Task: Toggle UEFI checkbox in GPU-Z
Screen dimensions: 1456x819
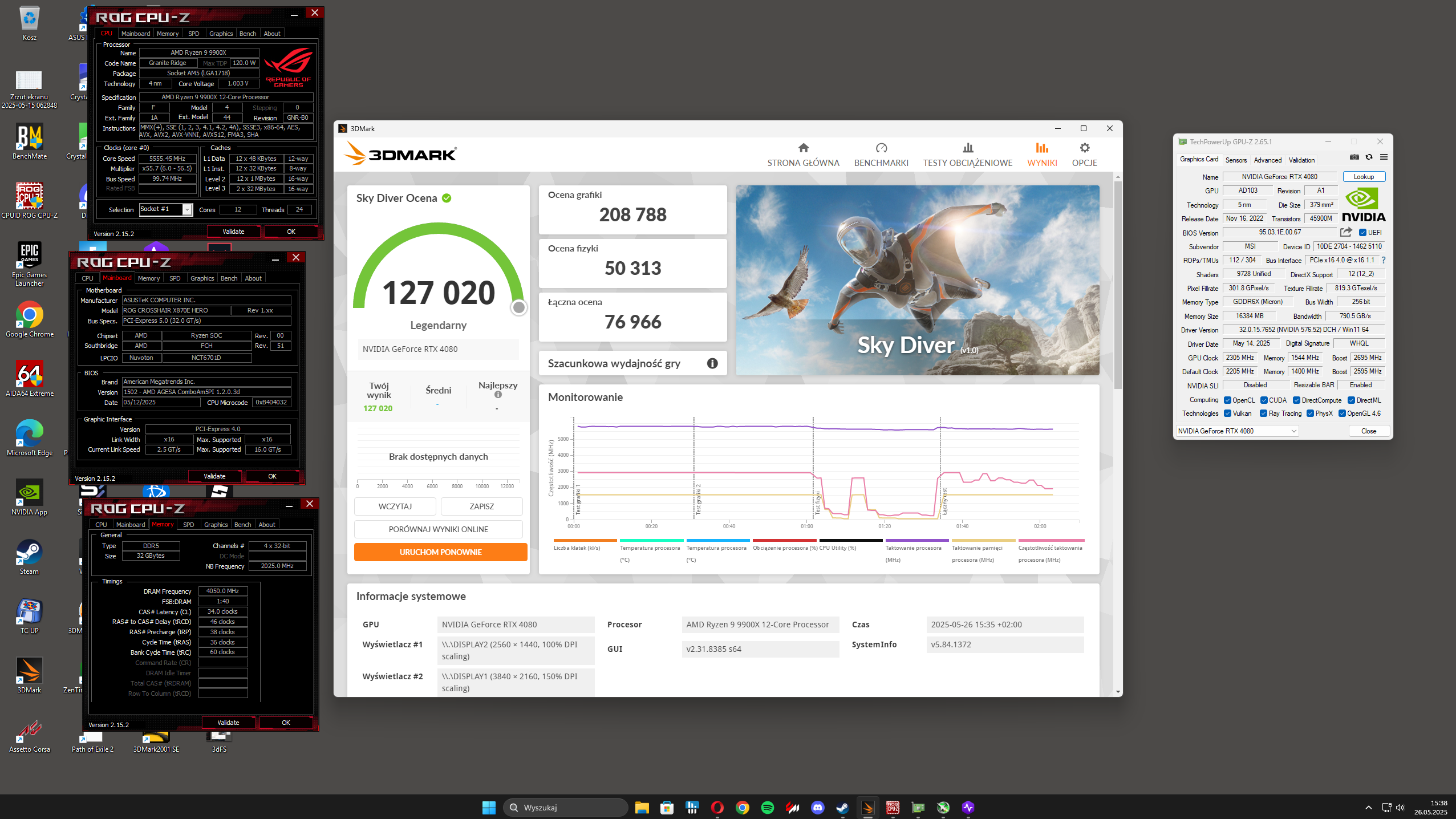Action: 1362,233
